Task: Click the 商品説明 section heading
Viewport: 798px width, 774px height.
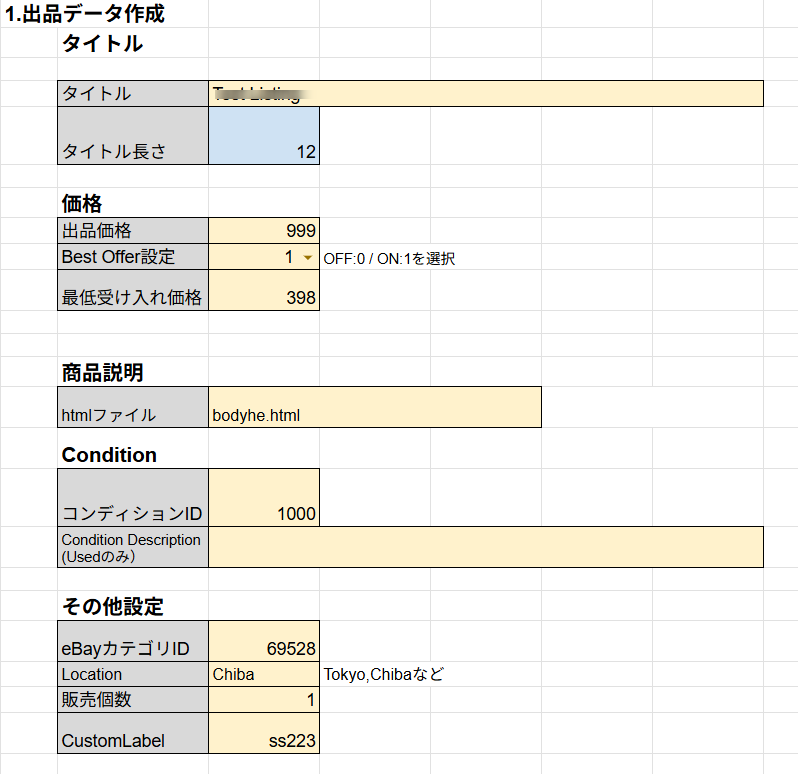Action: [x=102, y=373]
